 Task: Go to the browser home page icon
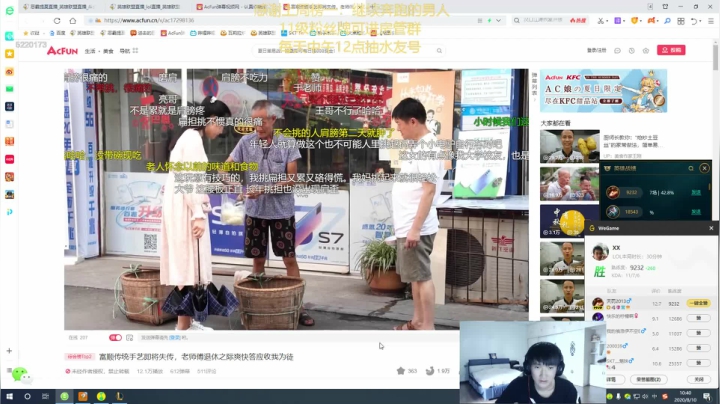[x=73, y=21]
